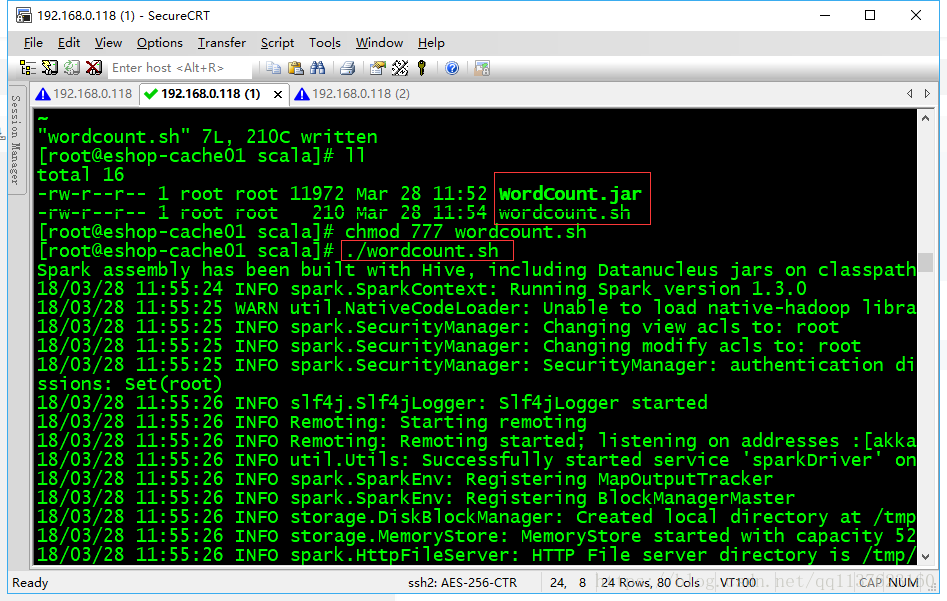
Task: Click the ./wordcount.sh command text
Action: (422, 251)
